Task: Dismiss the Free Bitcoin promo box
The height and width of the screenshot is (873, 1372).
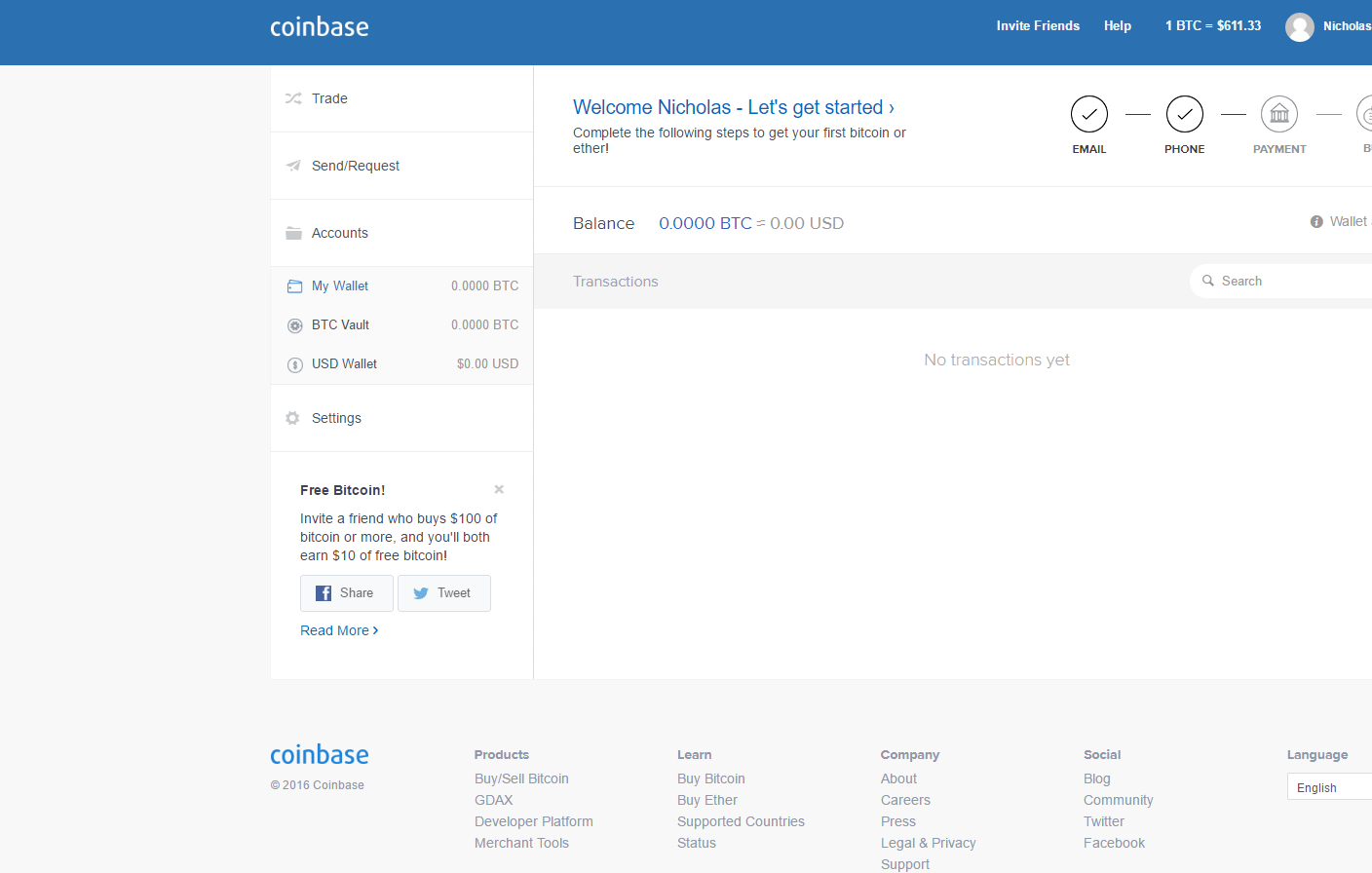Action: coord(499,489)
